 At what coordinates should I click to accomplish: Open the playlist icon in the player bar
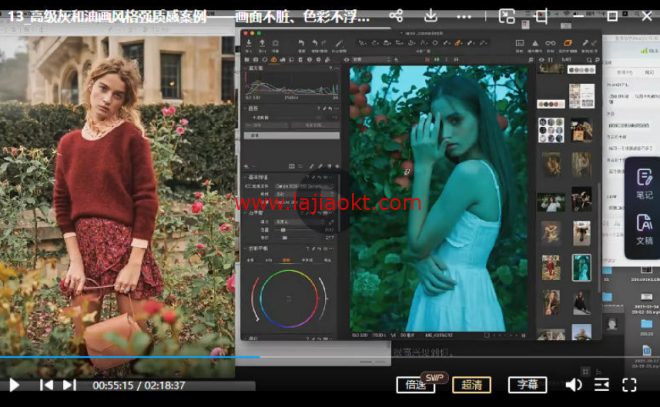602,385
